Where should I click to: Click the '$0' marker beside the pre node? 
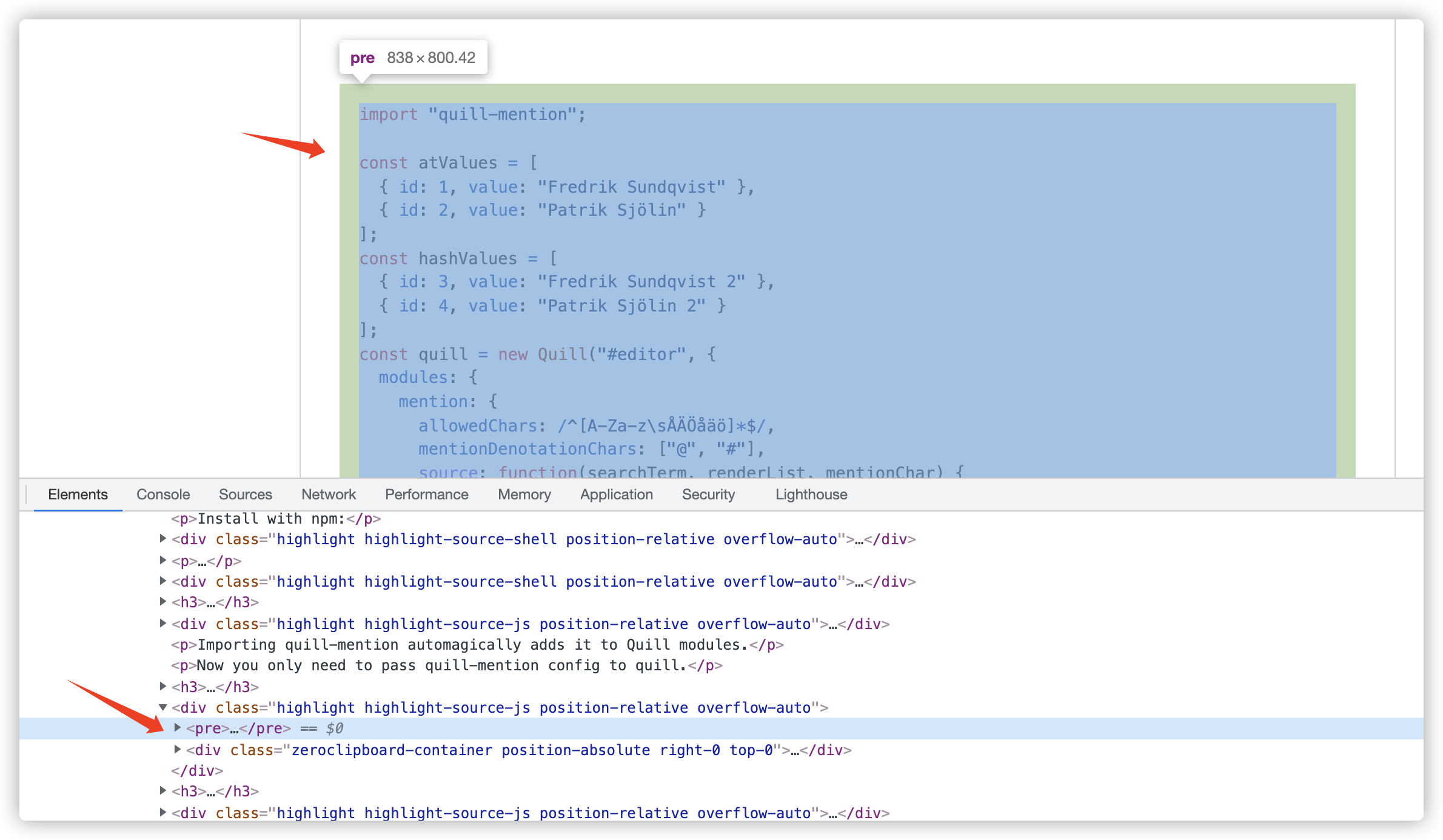(x=335, y=728)
